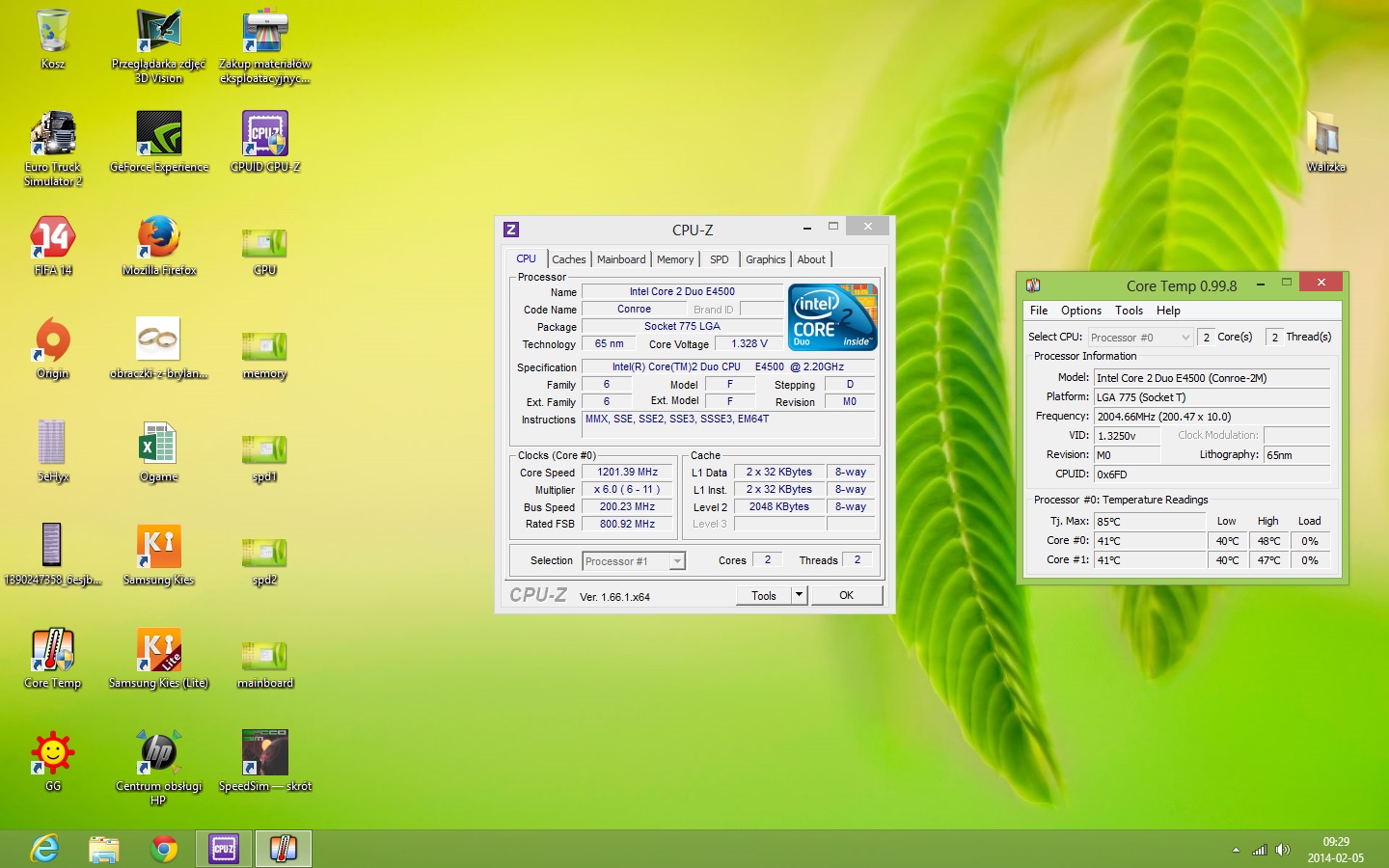Open the Origin desktop shortcut
Image resolution: width=1389 pixels, height=868 pixels.
coord(53,341)
